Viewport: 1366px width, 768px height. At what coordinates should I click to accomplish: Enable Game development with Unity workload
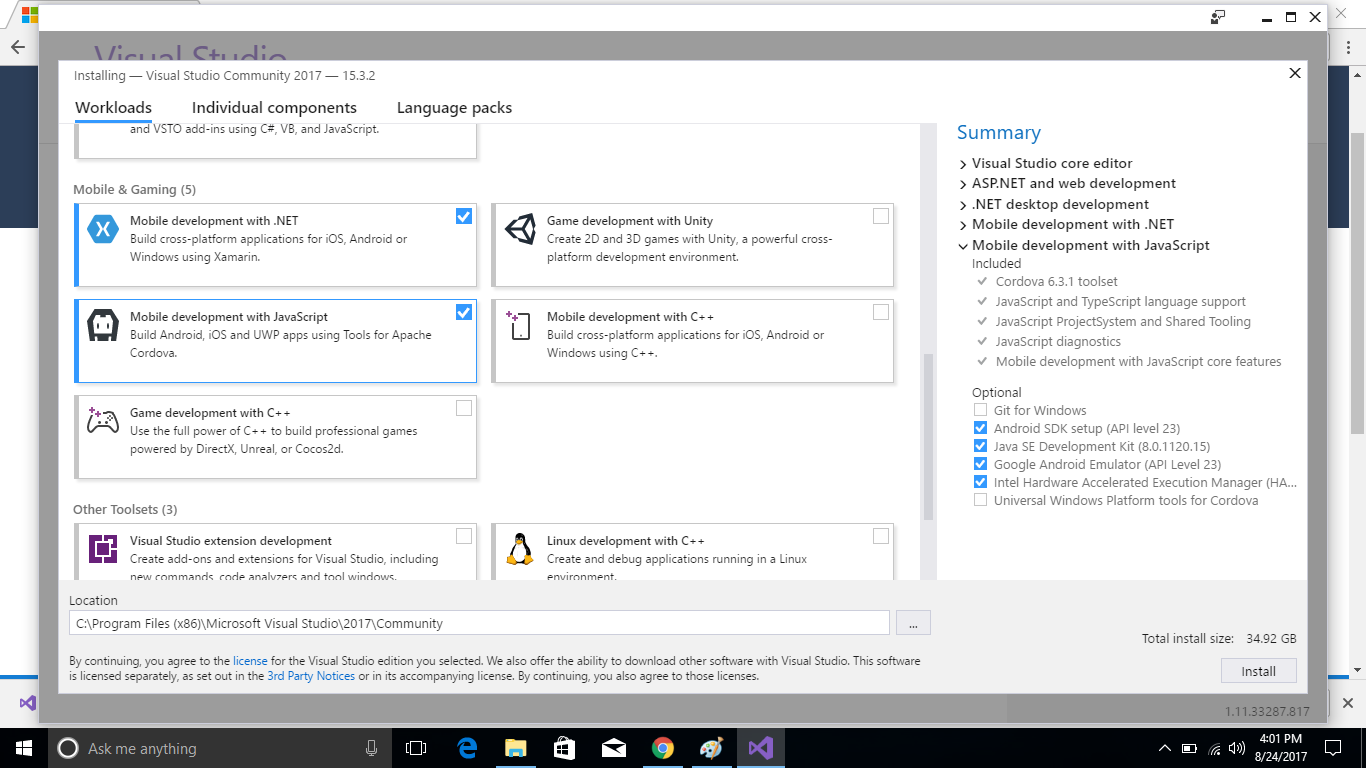[881, 216]
